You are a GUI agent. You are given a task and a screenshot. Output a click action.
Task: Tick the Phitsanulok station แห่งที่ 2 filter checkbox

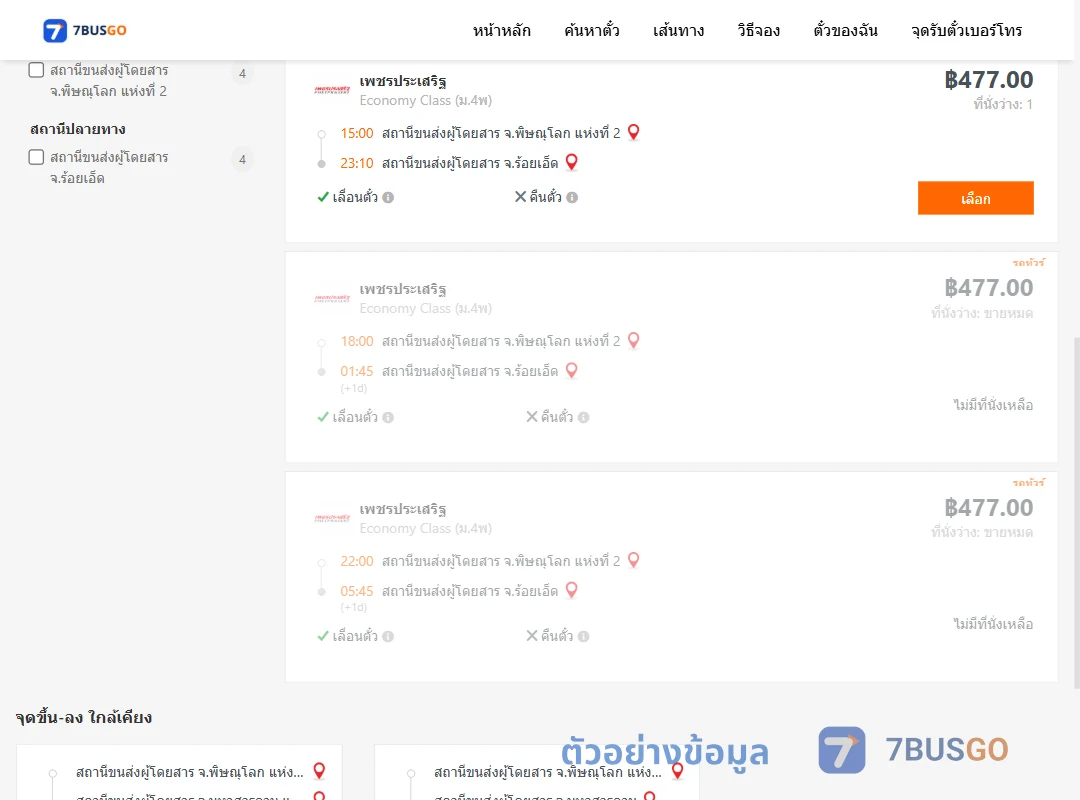coord(37,70)
